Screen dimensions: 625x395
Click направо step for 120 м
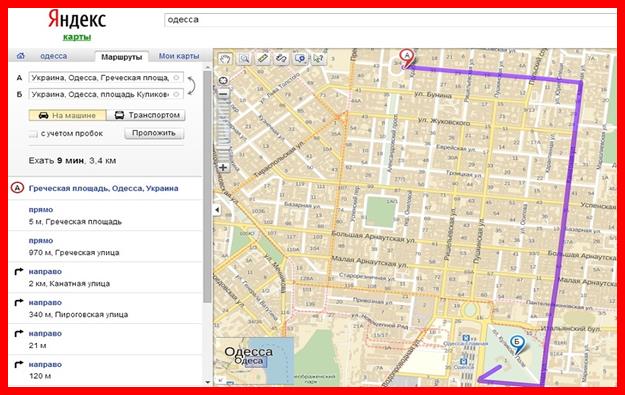(45, 364)
